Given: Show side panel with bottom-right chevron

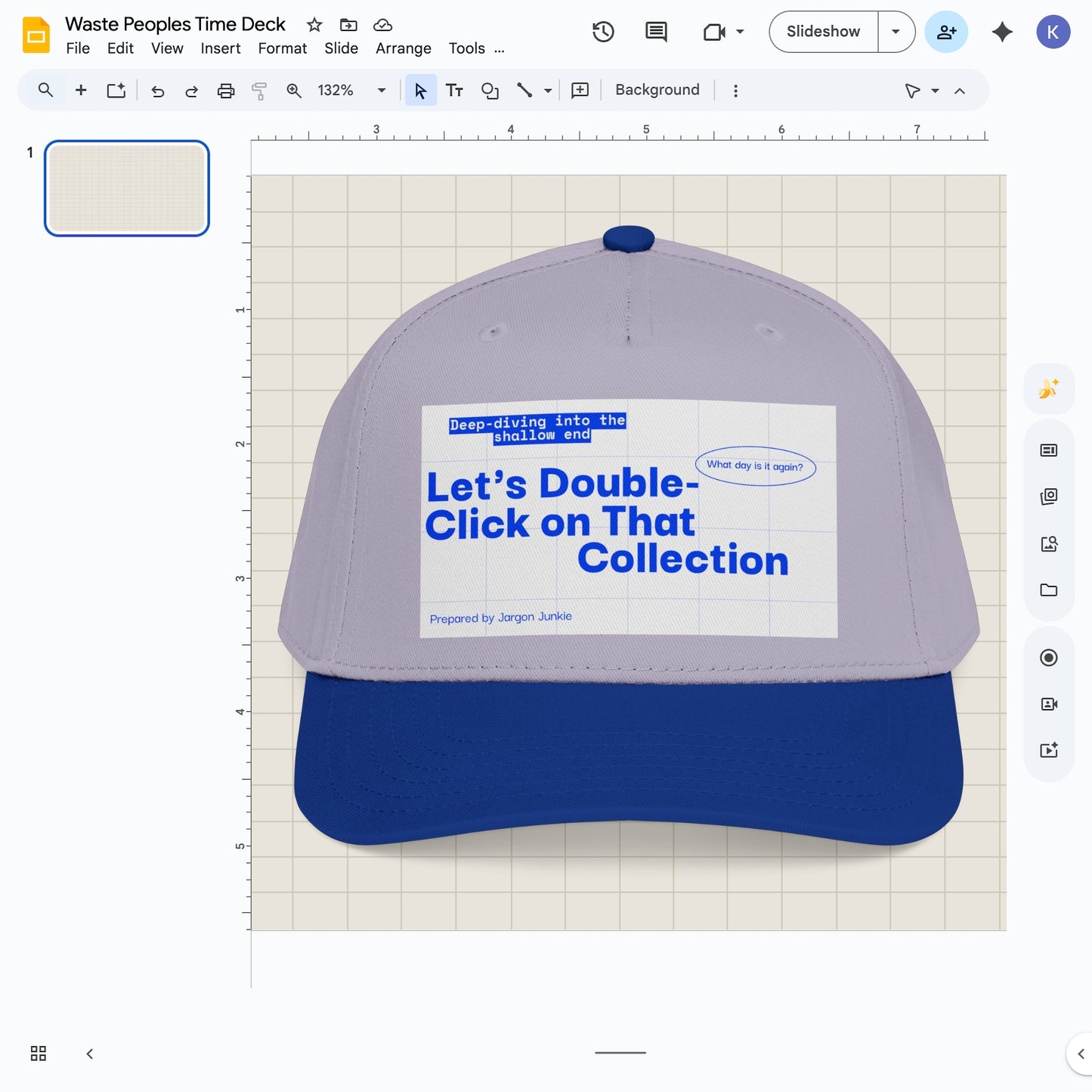Looking at the screenshot, I should tap(1081, 1053).
